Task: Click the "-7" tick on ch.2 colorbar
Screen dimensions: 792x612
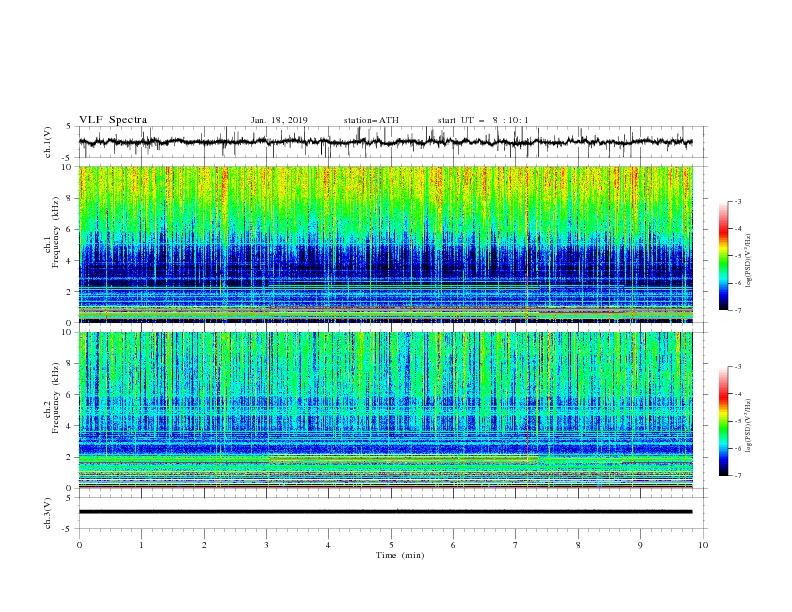Action: (737, 476)
